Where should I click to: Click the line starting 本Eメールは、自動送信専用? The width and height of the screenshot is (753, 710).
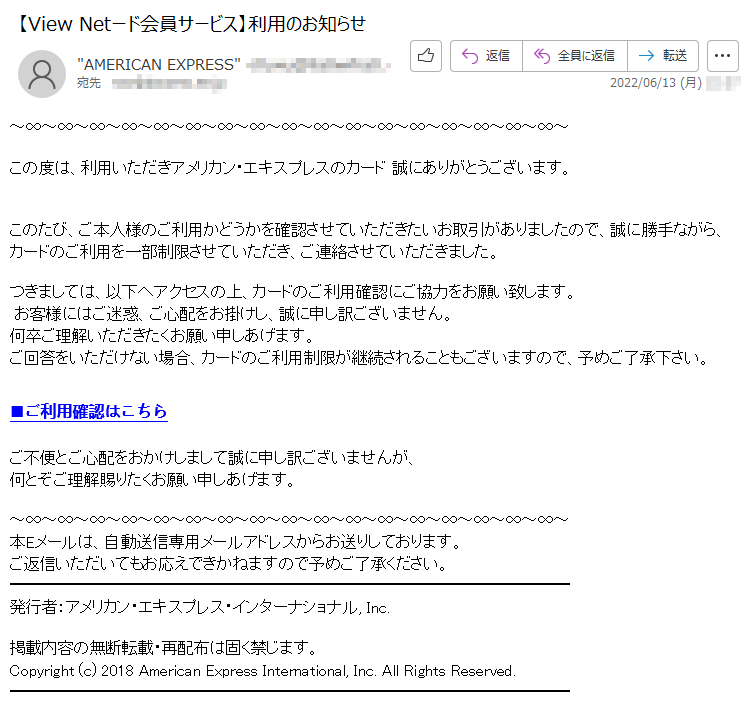(x=236, y=542)
